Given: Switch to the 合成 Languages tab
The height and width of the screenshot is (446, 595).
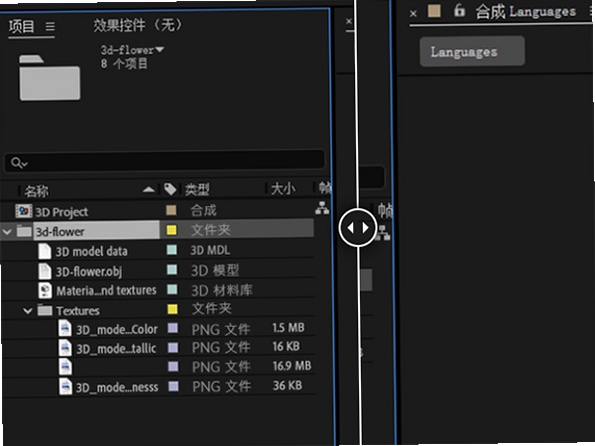Looking at the screenshot, I should tap(526, 12).
